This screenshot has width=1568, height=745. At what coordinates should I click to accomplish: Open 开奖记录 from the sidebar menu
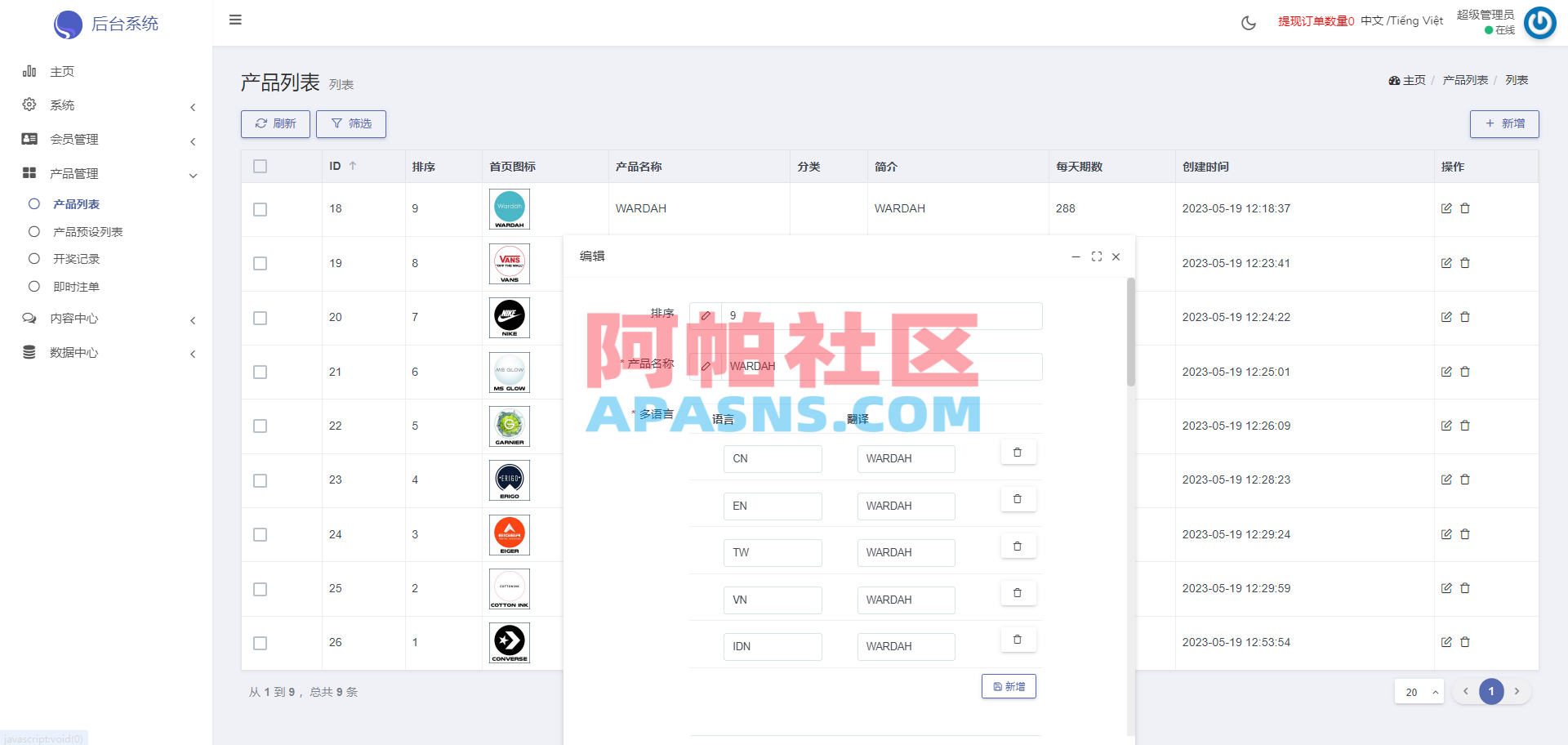pos(76,258)
